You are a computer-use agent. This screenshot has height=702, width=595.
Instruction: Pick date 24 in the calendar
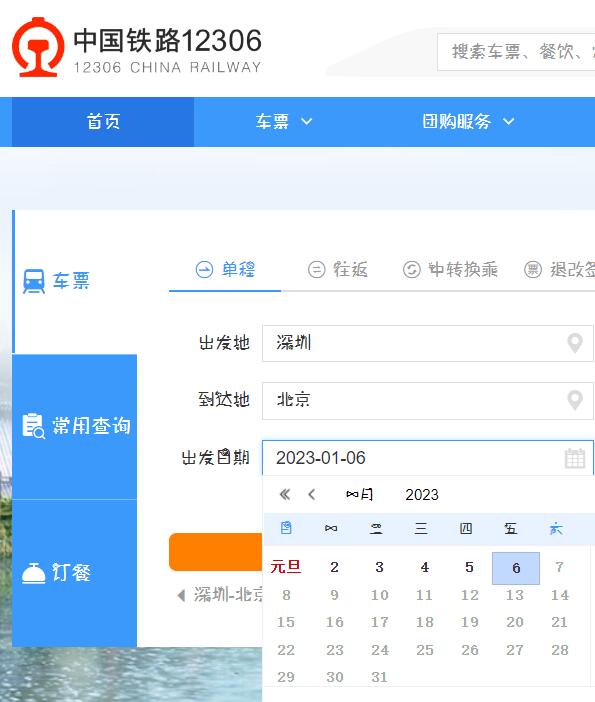pyautogui.click(x=380, y=650)
